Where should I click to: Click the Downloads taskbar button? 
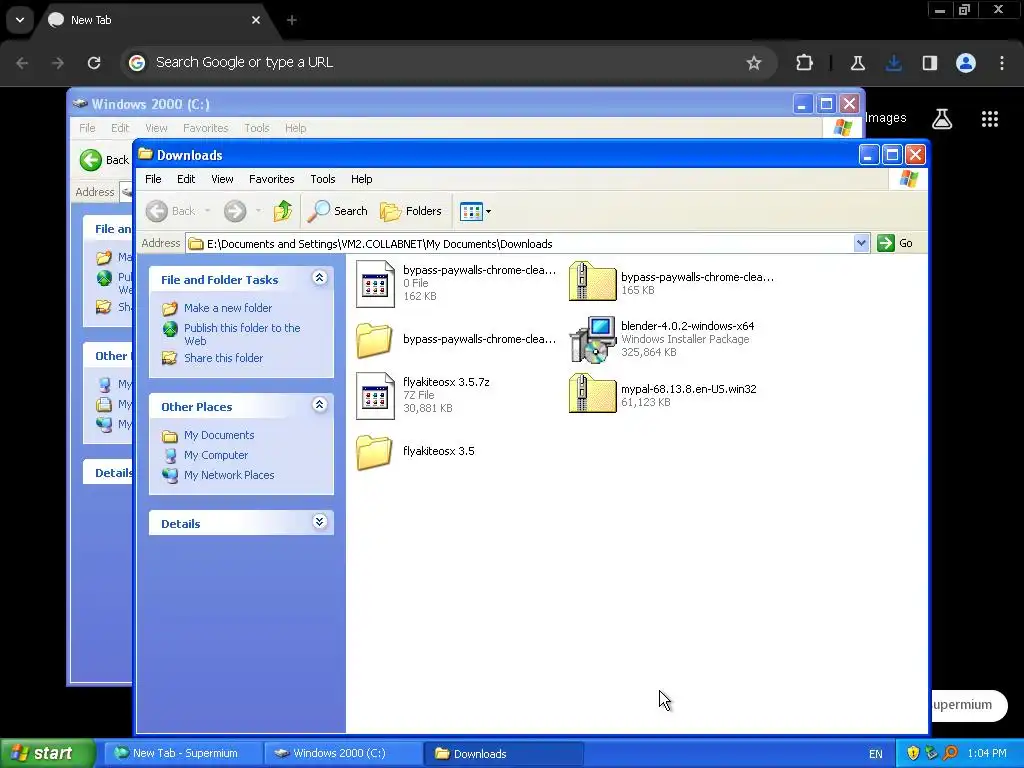(503, 754)
